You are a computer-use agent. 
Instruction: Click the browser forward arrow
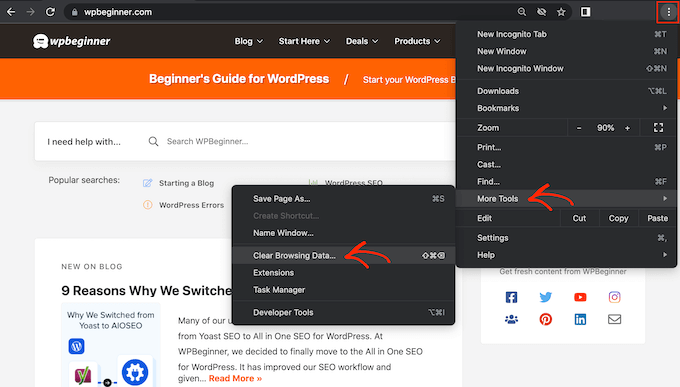[x=30, y=12]
